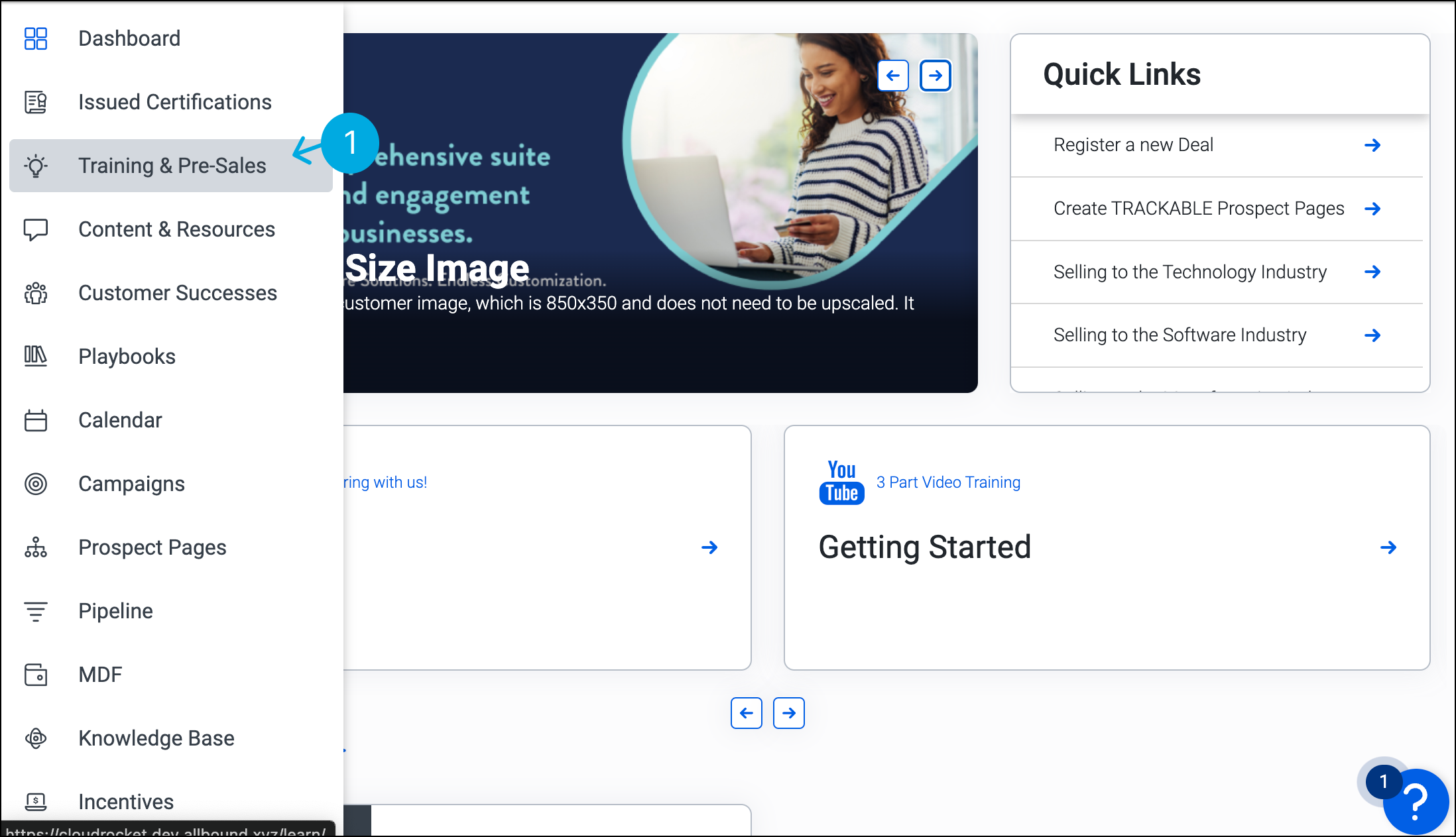Click the Calendar icon in sidebar

point(36,420)
